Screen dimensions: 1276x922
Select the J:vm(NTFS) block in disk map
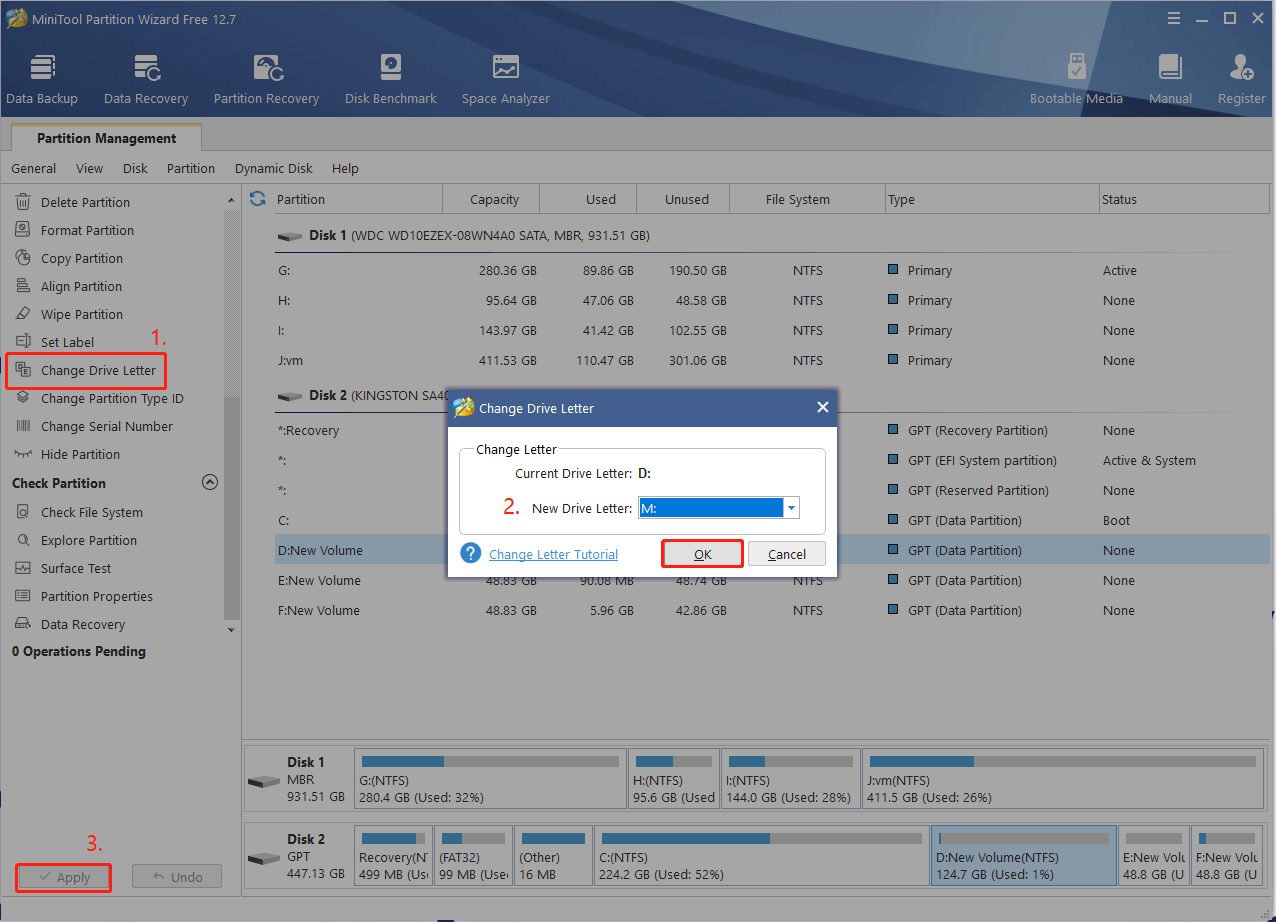click(1063, 778)
